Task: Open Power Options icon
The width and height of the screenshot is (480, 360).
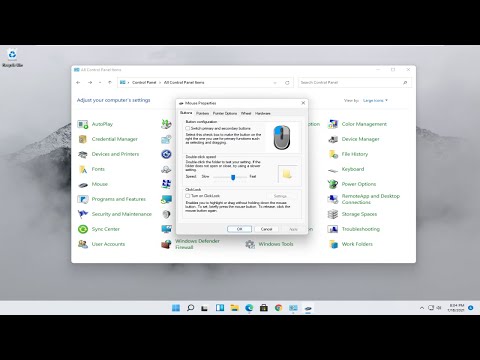Action: click(x=333, y=184)
